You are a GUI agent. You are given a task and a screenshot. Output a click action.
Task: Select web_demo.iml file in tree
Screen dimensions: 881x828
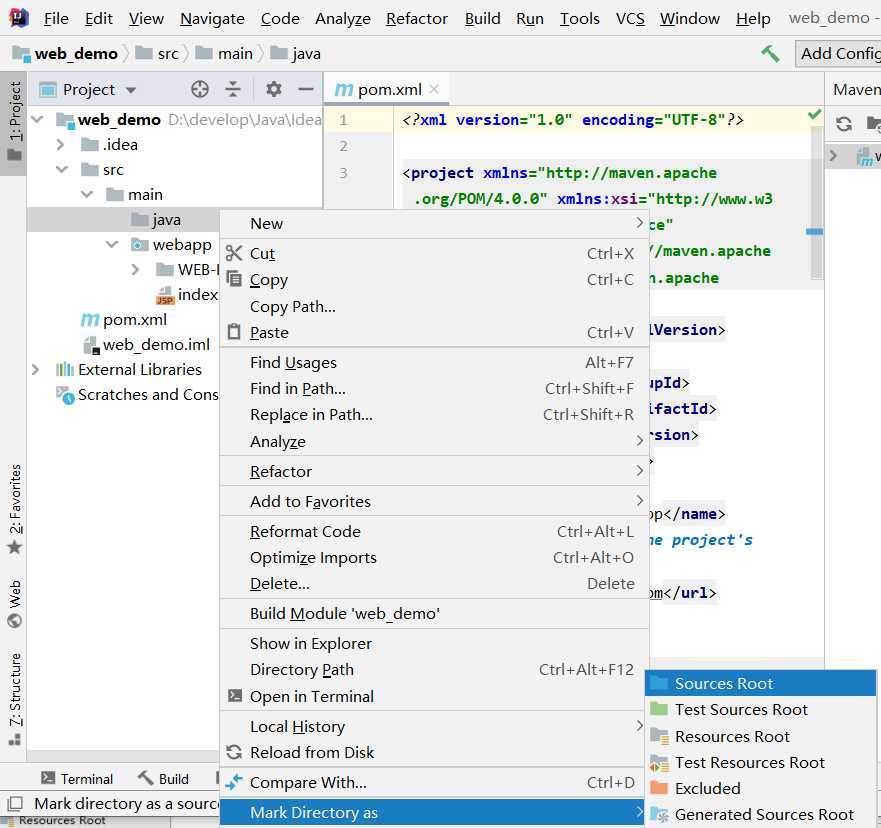pos(156,344)
